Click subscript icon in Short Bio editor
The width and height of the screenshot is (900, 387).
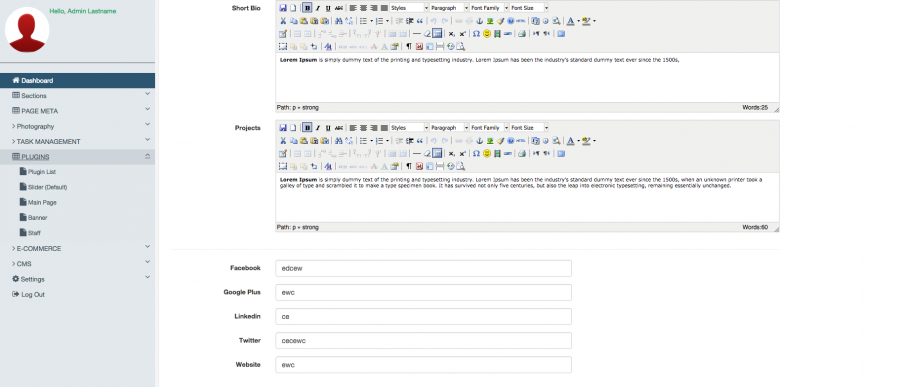(451, 33)
